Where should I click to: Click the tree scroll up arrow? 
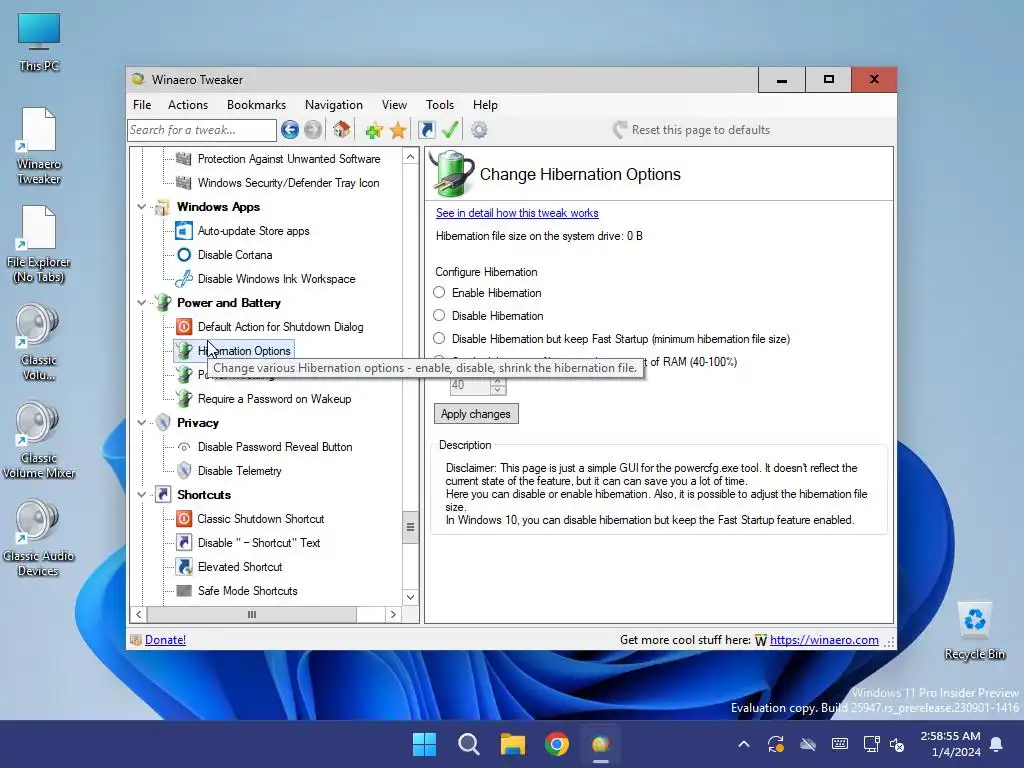[410, 157]
